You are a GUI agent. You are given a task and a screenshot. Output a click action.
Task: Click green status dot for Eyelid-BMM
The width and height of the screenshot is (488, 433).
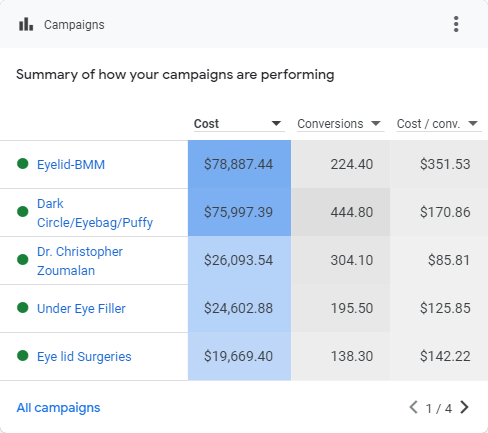[x=23, y=164]
